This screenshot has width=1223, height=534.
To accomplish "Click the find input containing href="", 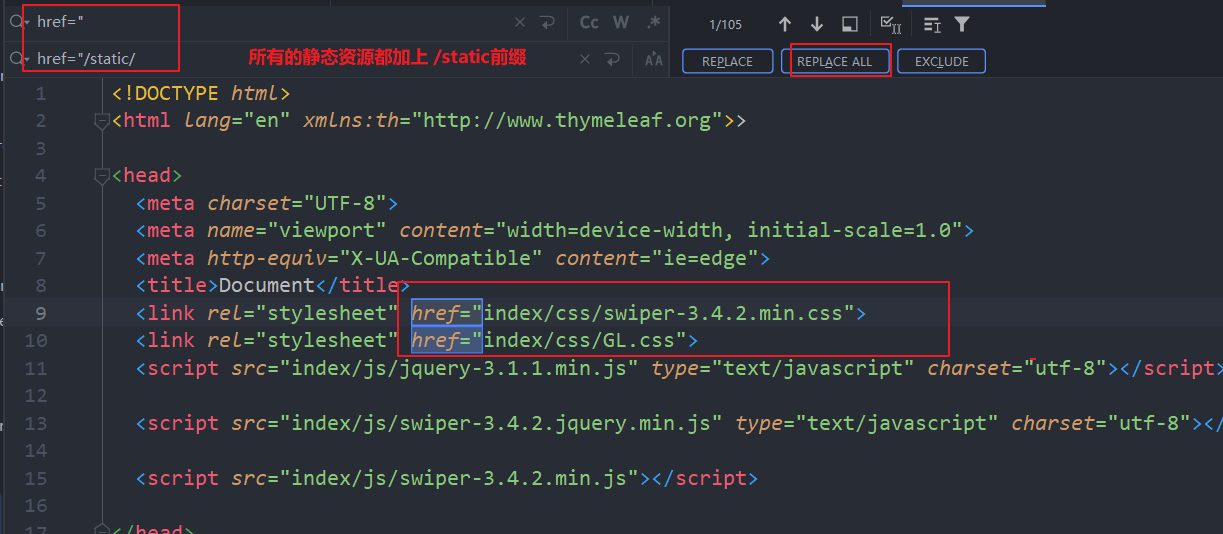I will 270,22.
